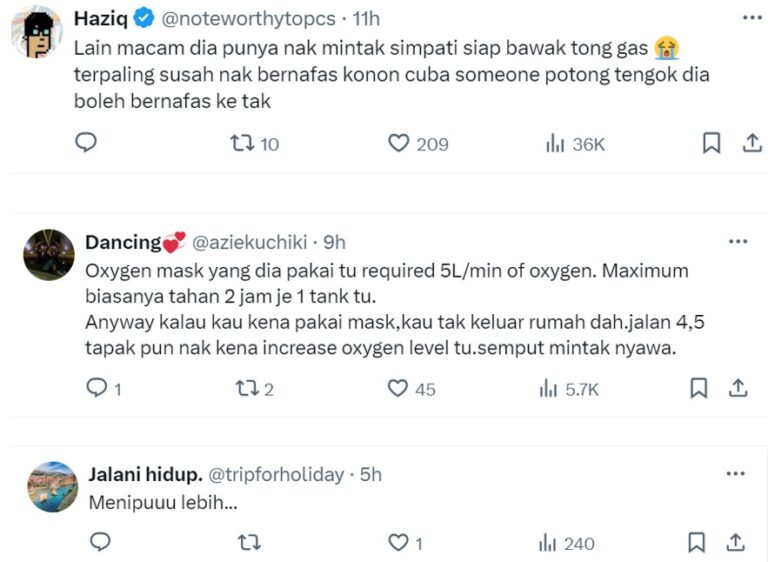Image resolution: width=768 pixels, height=562 pixels.
Task: Reply to Haziq's tweet
Action: point(87,143)
